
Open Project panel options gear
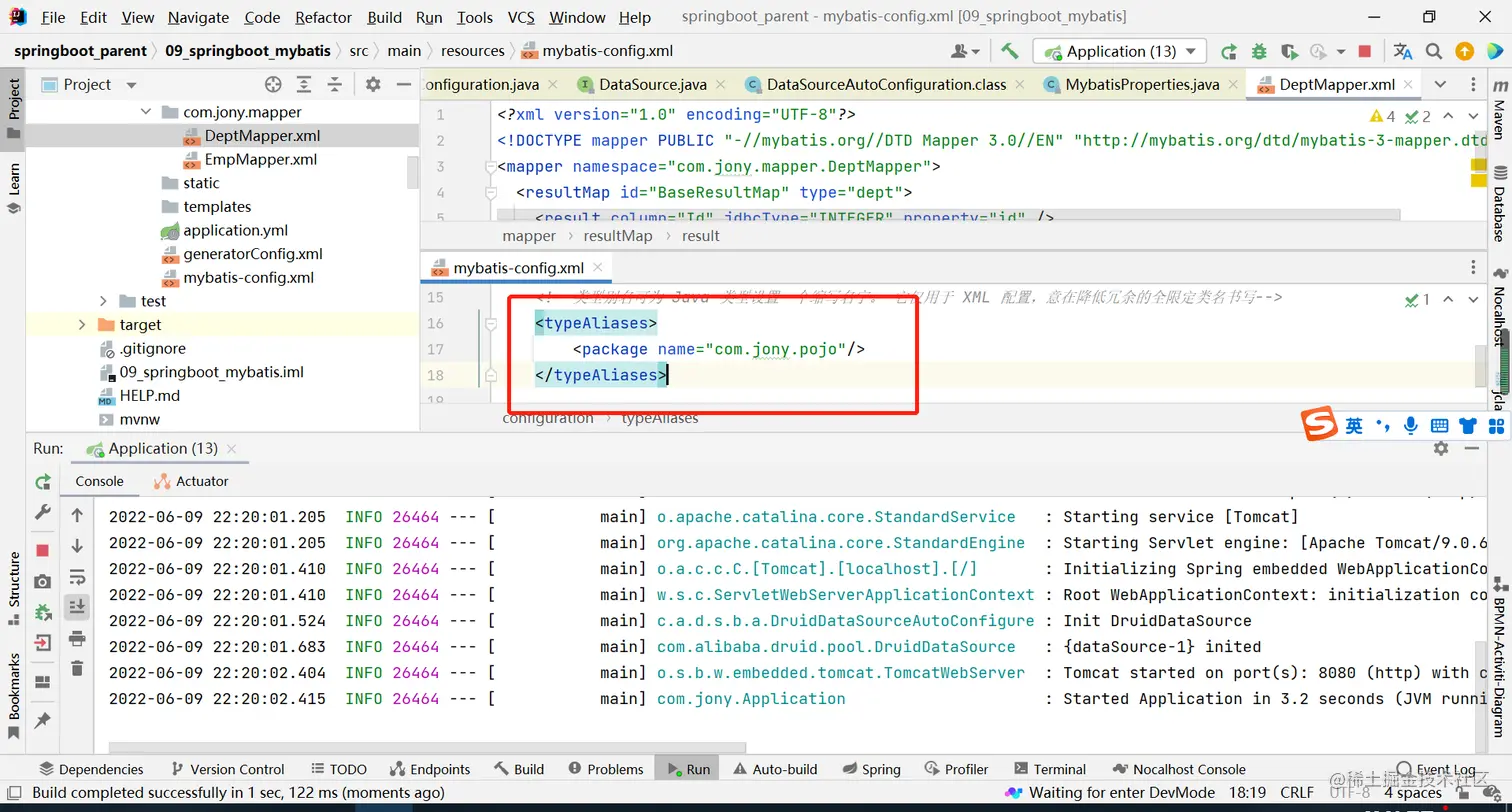[x=373, y=85]
